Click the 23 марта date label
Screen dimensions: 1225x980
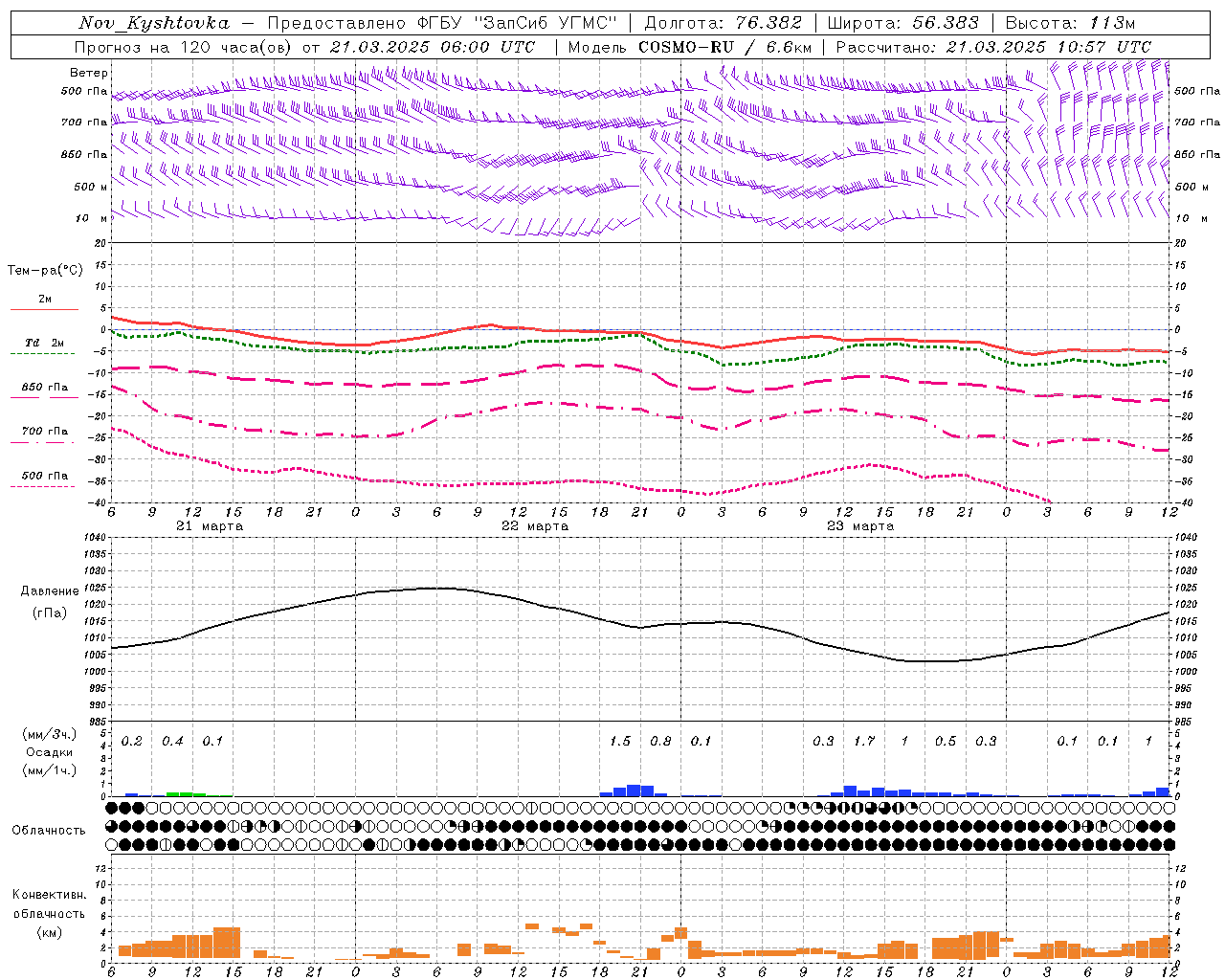860,526
